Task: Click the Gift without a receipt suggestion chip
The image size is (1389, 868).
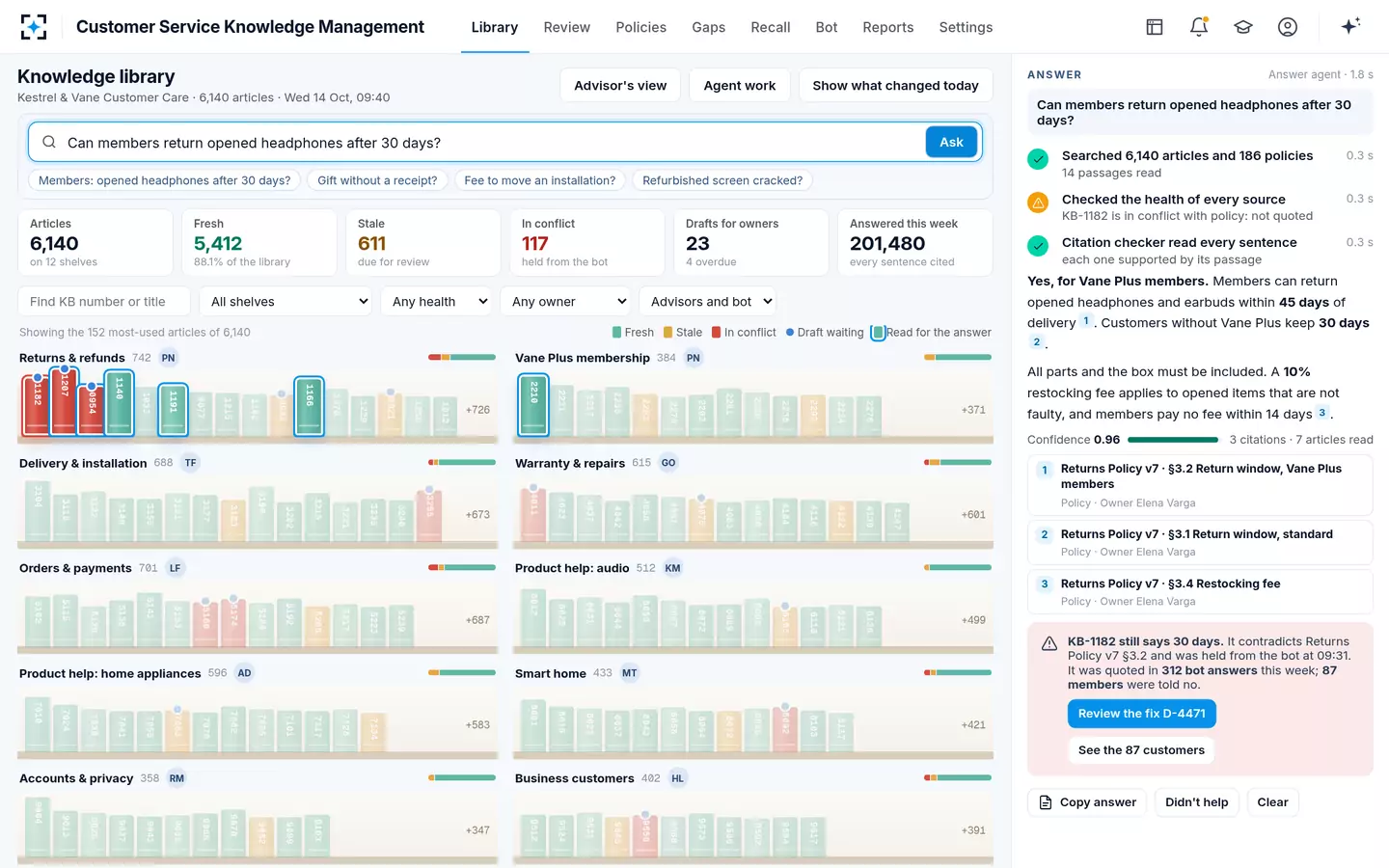Action: pyautogui.click(x=377, y=180)
